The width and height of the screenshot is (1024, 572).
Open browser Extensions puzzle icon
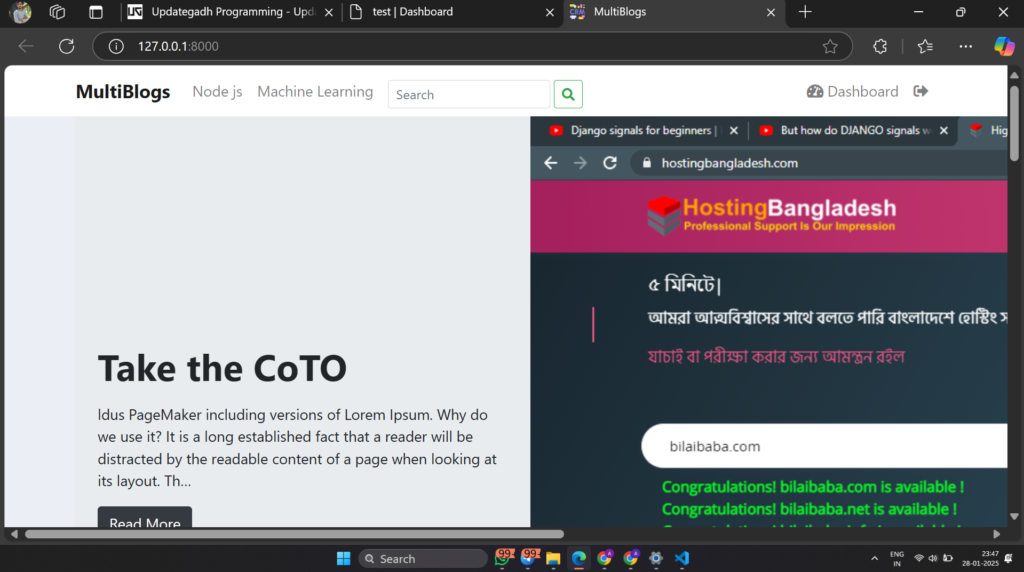click(880, 46)
